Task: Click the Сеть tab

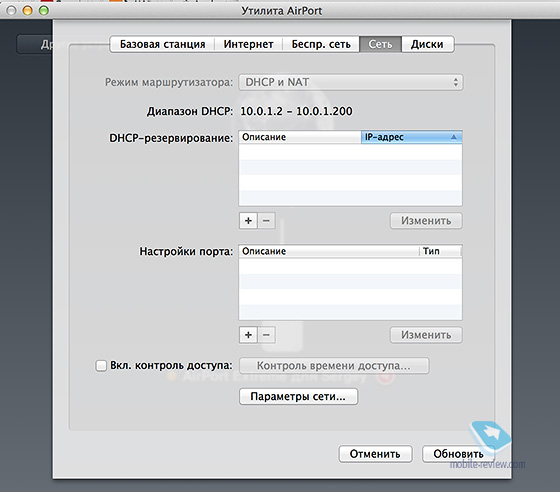Action: (x=380, y=44)
